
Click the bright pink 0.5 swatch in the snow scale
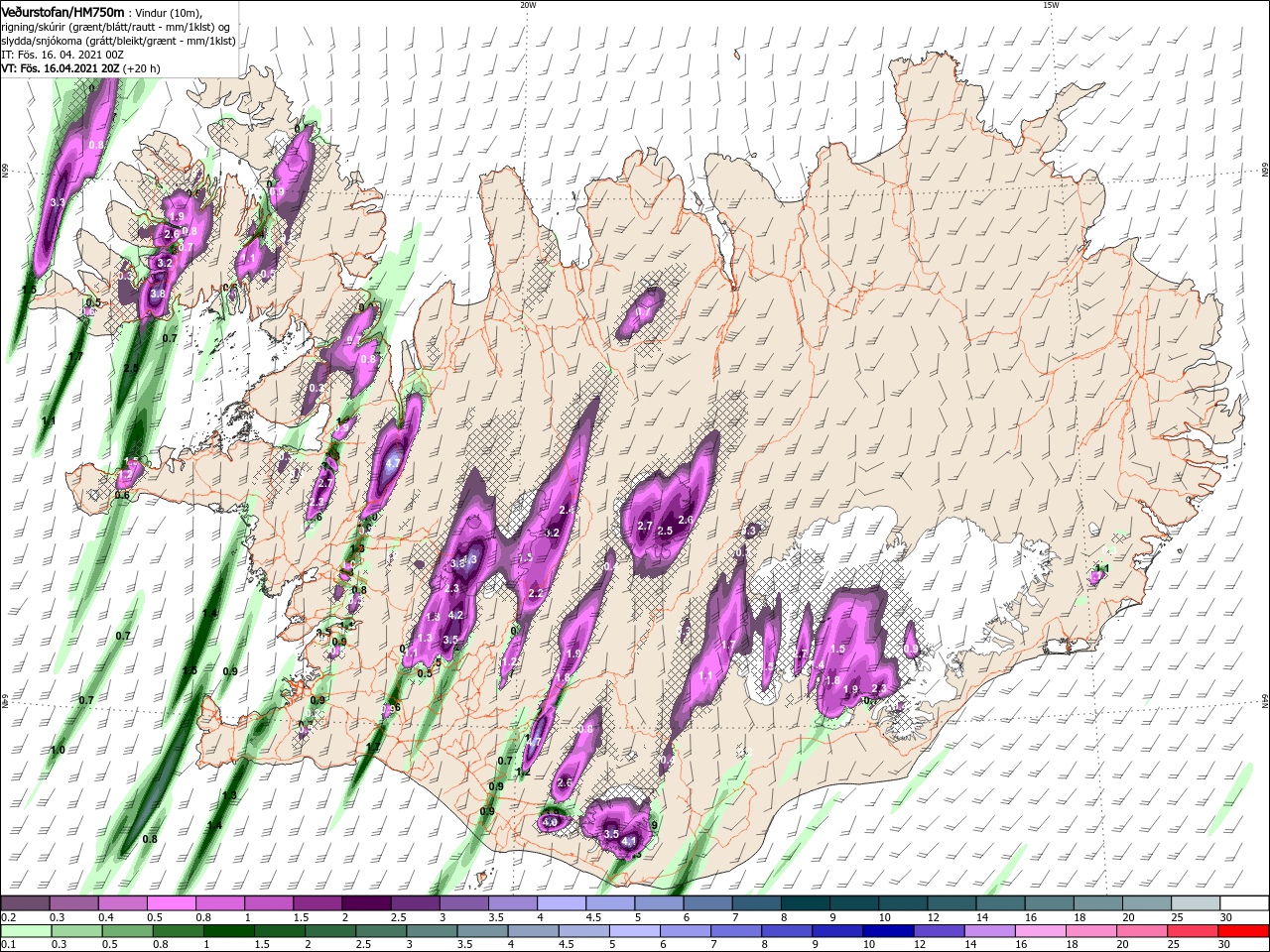click(171, 903)
